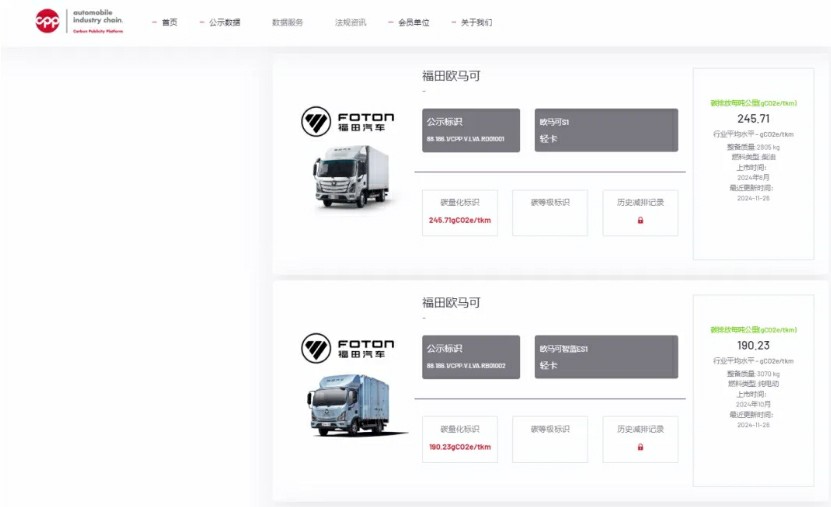This screenshot has width=831, height=507.
Task: Click the lock icon under 245.71 card's 历史减排记录
Action: click(x=640, y=220)
